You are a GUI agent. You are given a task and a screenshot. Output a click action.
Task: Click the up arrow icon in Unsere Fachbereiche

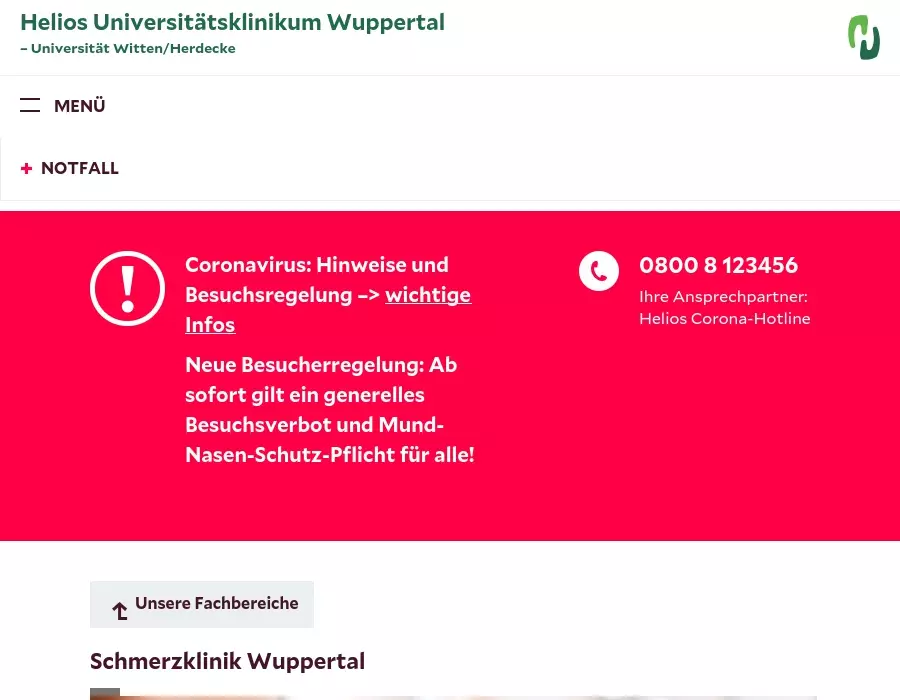[x=119, y=610]
